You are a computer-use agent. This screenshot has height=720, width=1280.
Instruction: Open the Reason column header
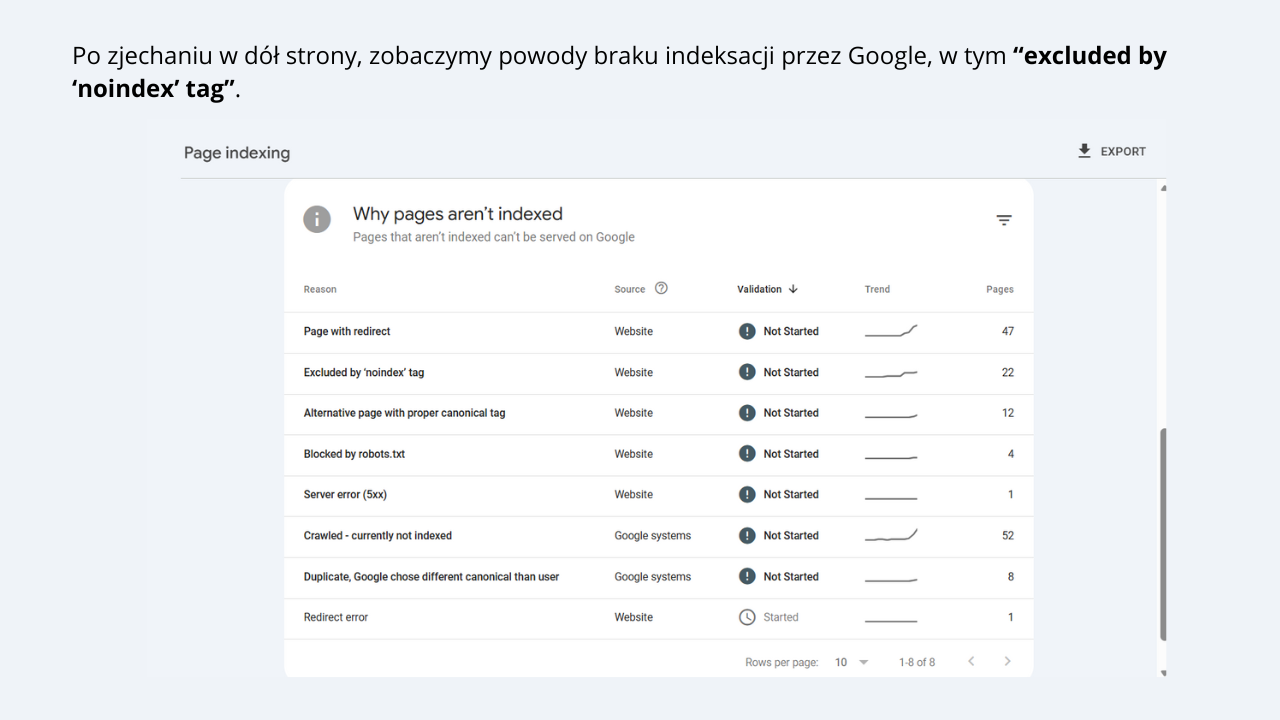coord(320,289)
